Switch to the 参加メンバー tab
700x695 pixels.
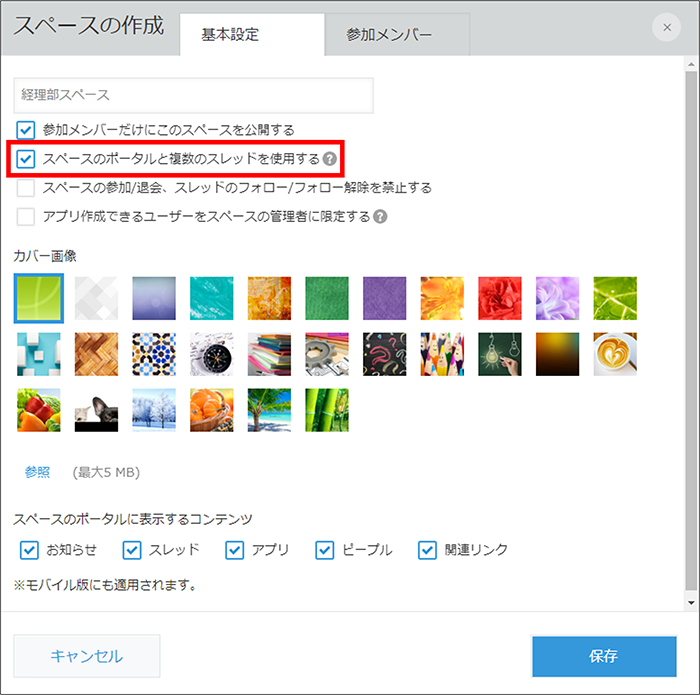tap(397, 34)
